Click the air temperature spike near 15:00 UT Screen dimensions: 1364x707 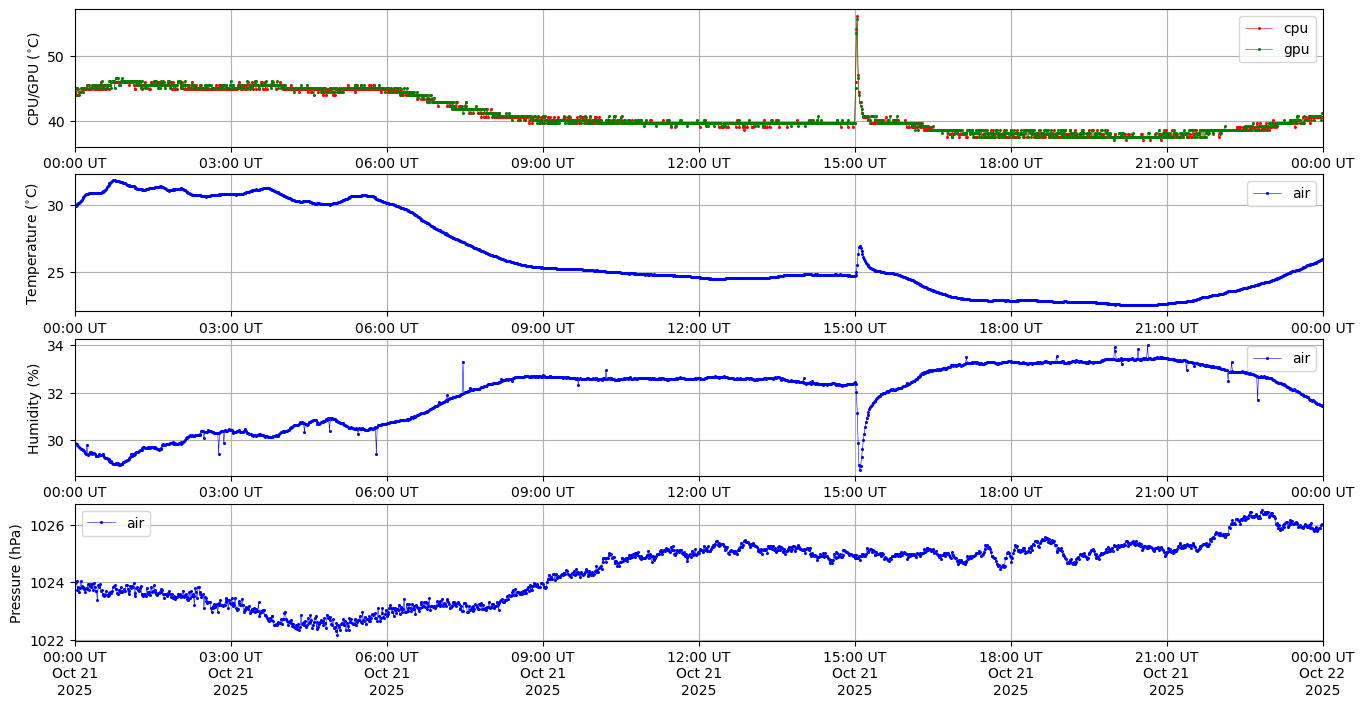(x=860, y=247)
